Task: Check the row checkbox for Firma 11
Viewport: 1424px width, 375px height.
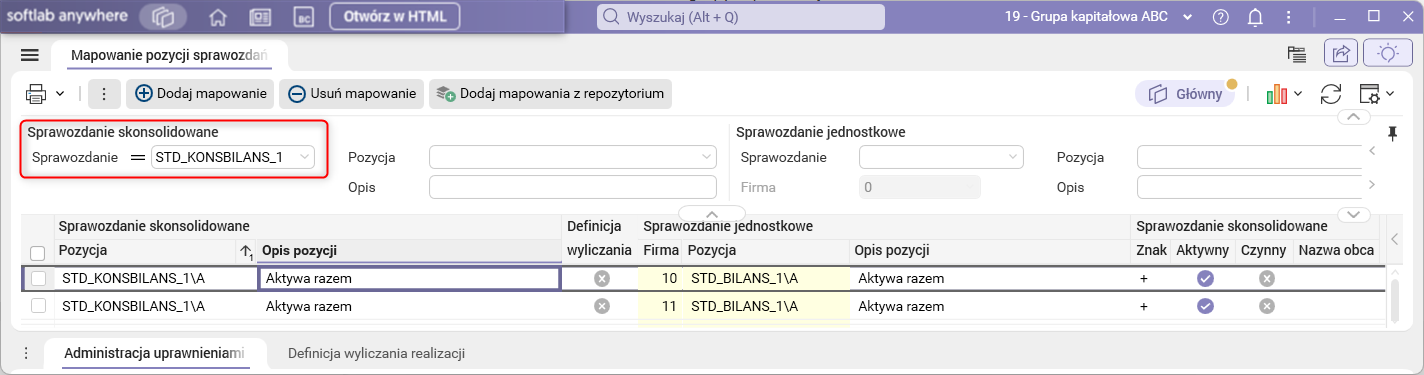Action: (39, 307)
